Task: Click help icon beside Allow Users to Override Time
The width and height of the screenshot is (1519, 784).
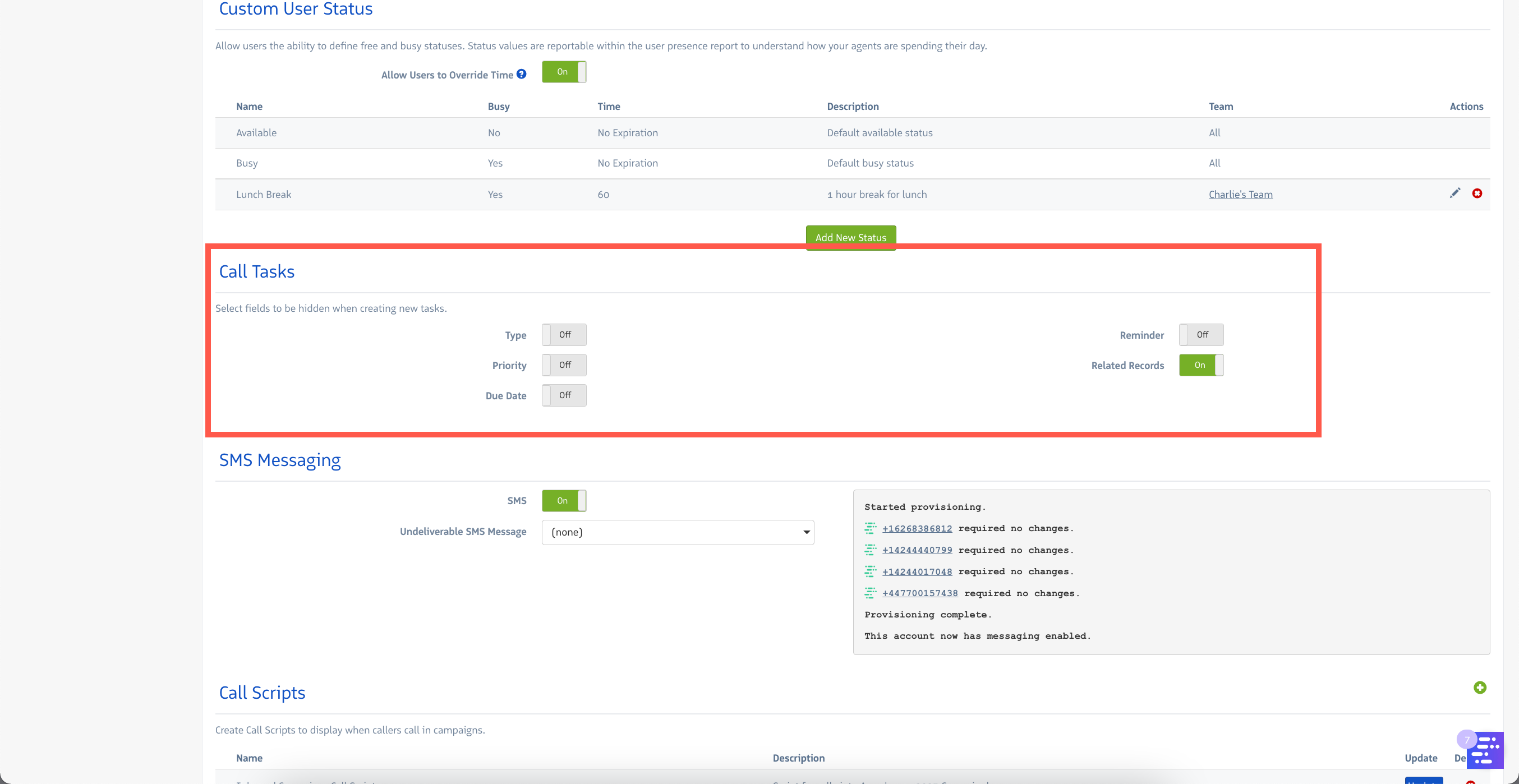Action: (521, 74)
